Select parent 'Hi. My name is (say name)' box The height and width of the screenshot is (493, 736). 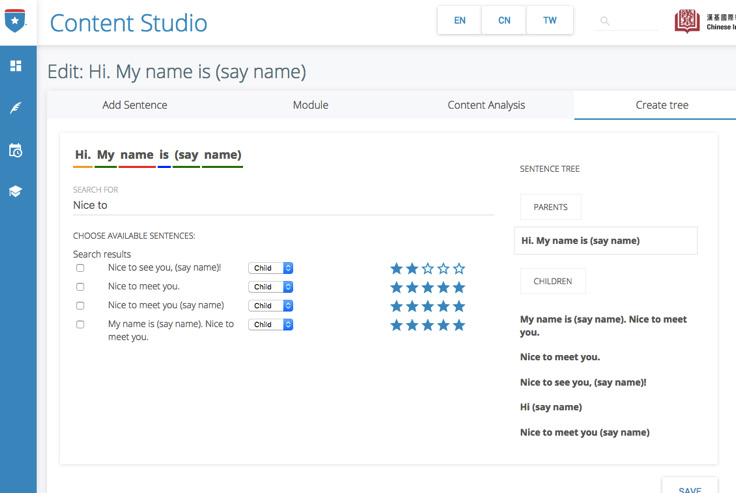pyautogui.click(x=606, y=241)
